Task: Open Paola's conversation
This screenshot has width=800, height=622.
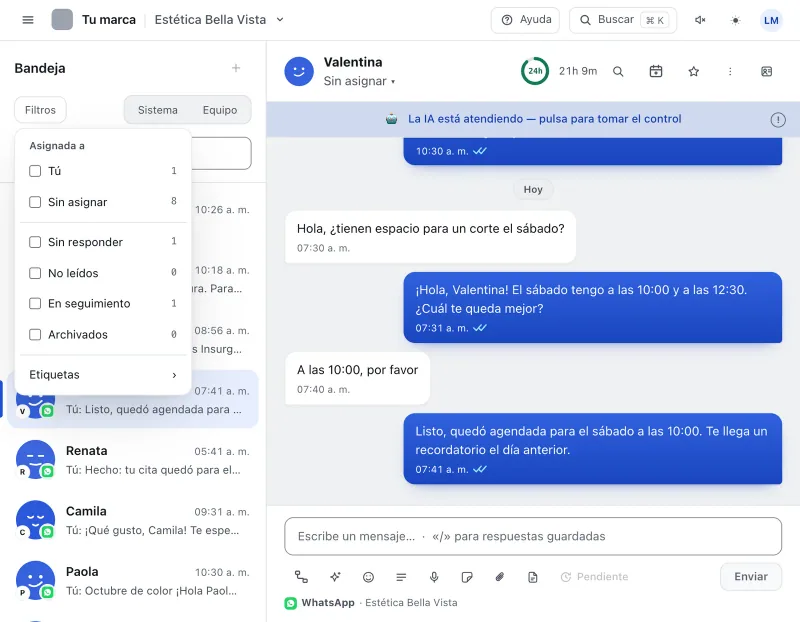Action: click(x=133, y=581)
